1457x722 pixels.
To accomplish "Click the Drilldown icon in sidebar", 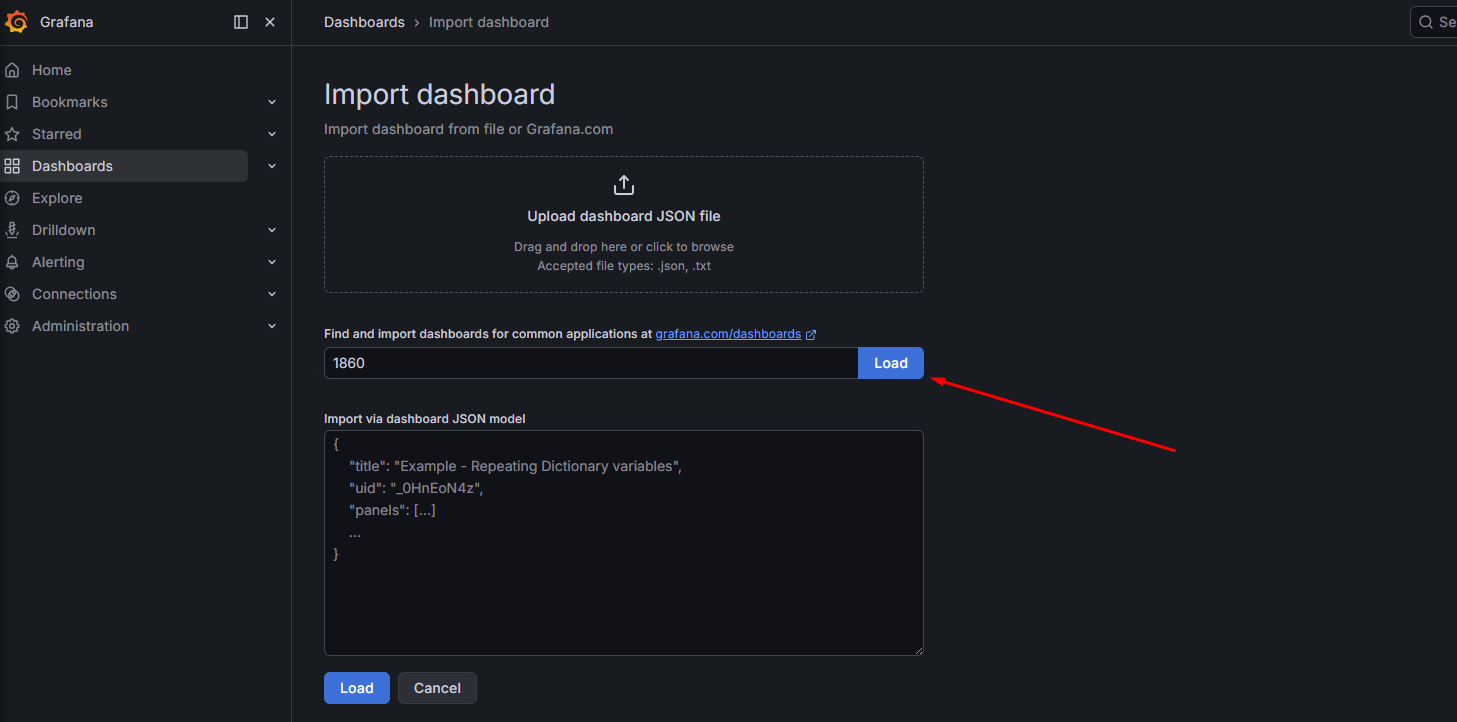I will click(12, 230).
